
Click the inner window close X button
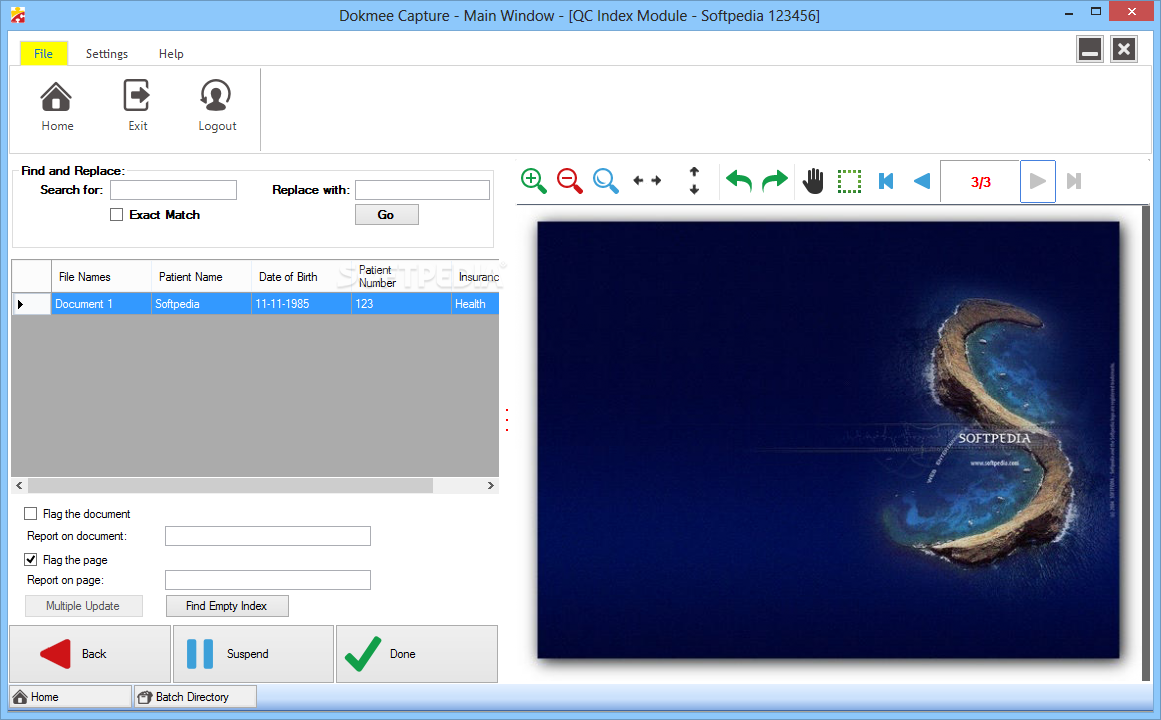click(x=1124, y=50)
